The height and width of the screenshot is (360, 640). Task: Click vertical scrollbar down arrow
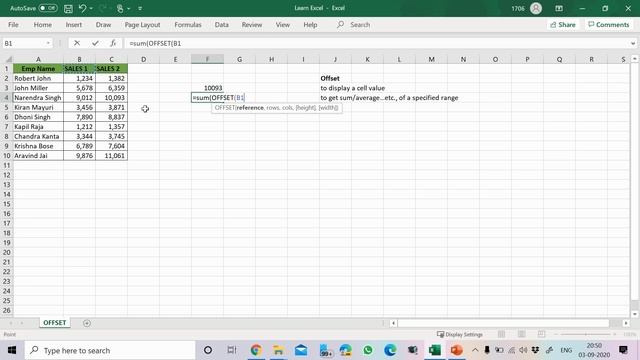click(x=635, y=314)
